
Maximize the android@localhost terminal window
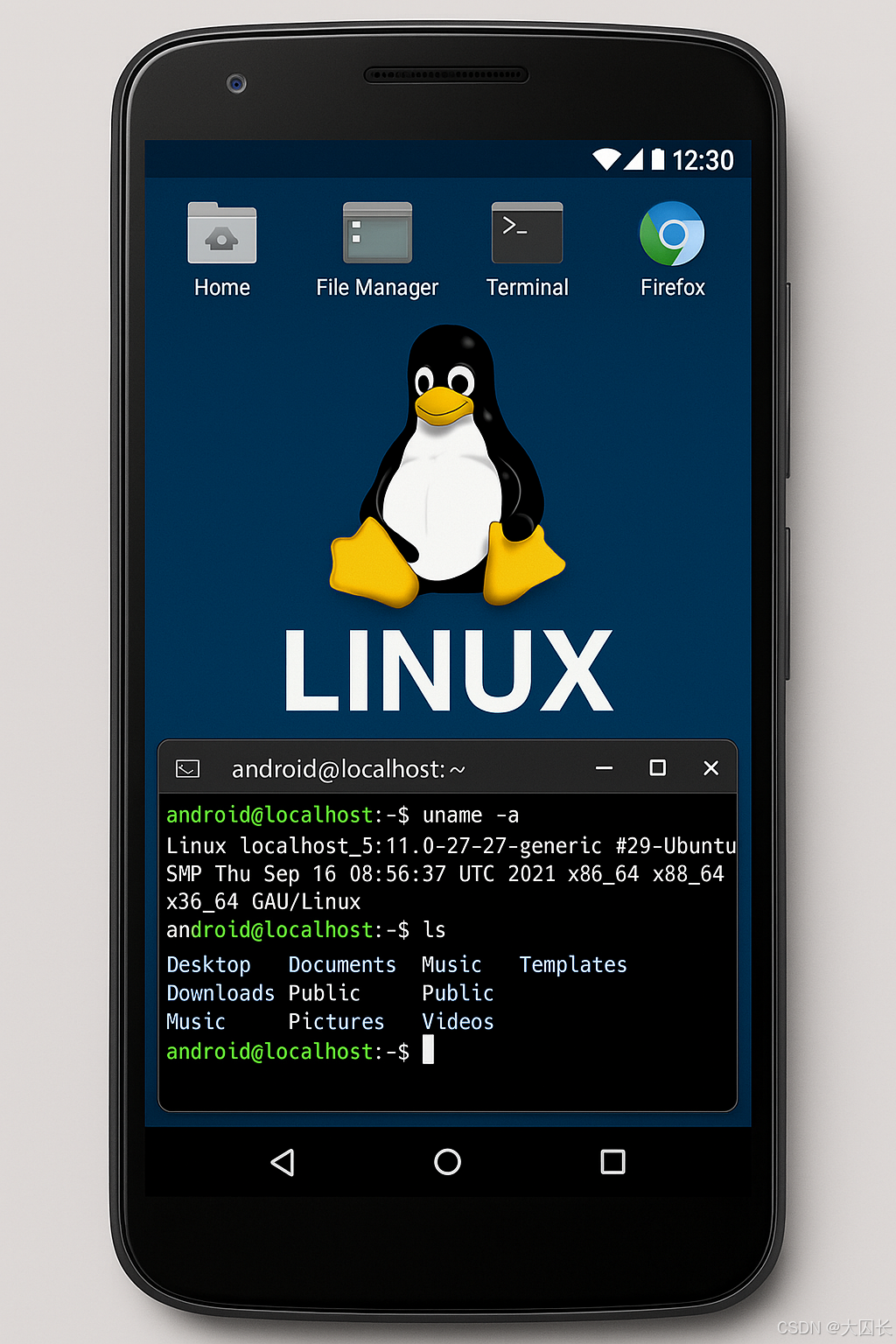pyautogui.click(x=657, y=767)
